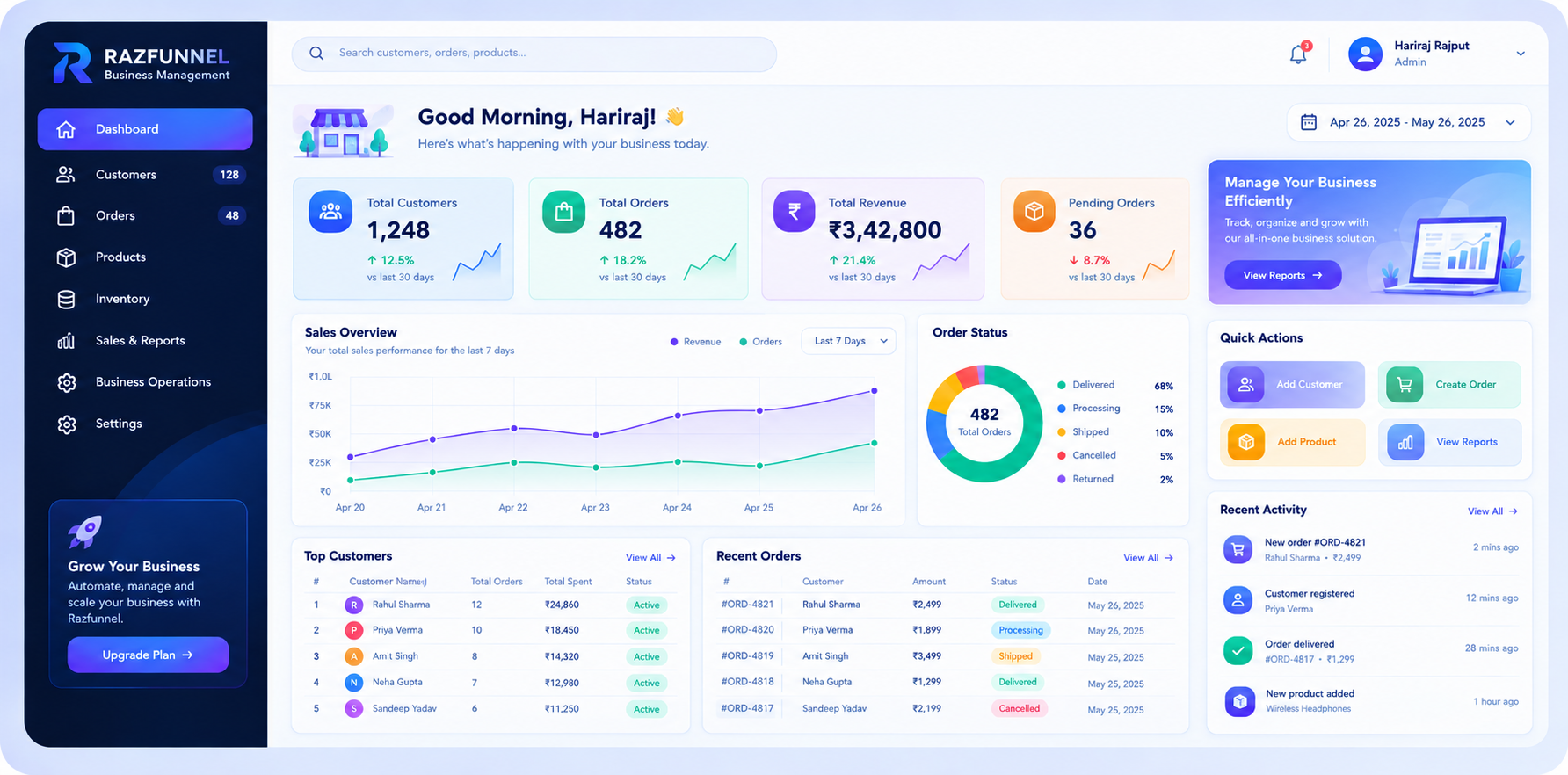Go to Orders in the sidebar

click(x=145, y=215)
